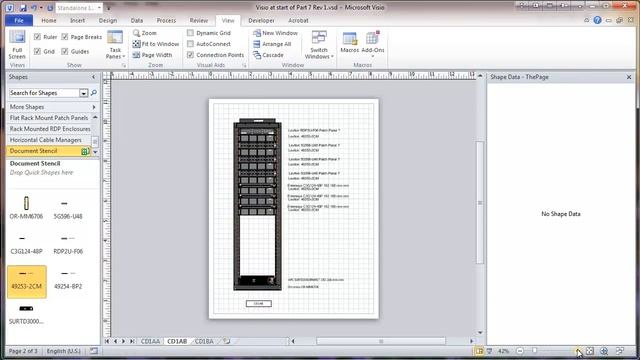Close the Shape Data pane

click(x=629, y=77)
